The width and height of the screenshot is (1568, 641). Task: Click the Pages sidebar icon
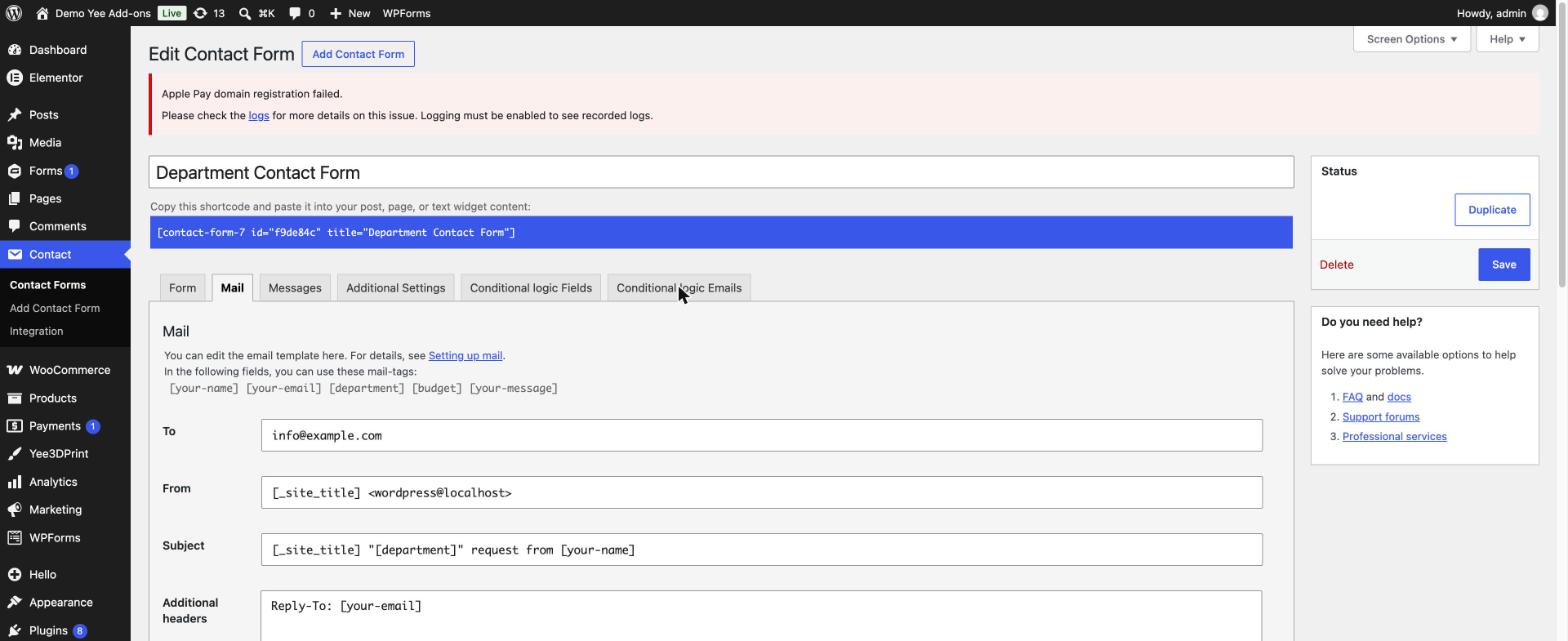click(x=14, y=199)
